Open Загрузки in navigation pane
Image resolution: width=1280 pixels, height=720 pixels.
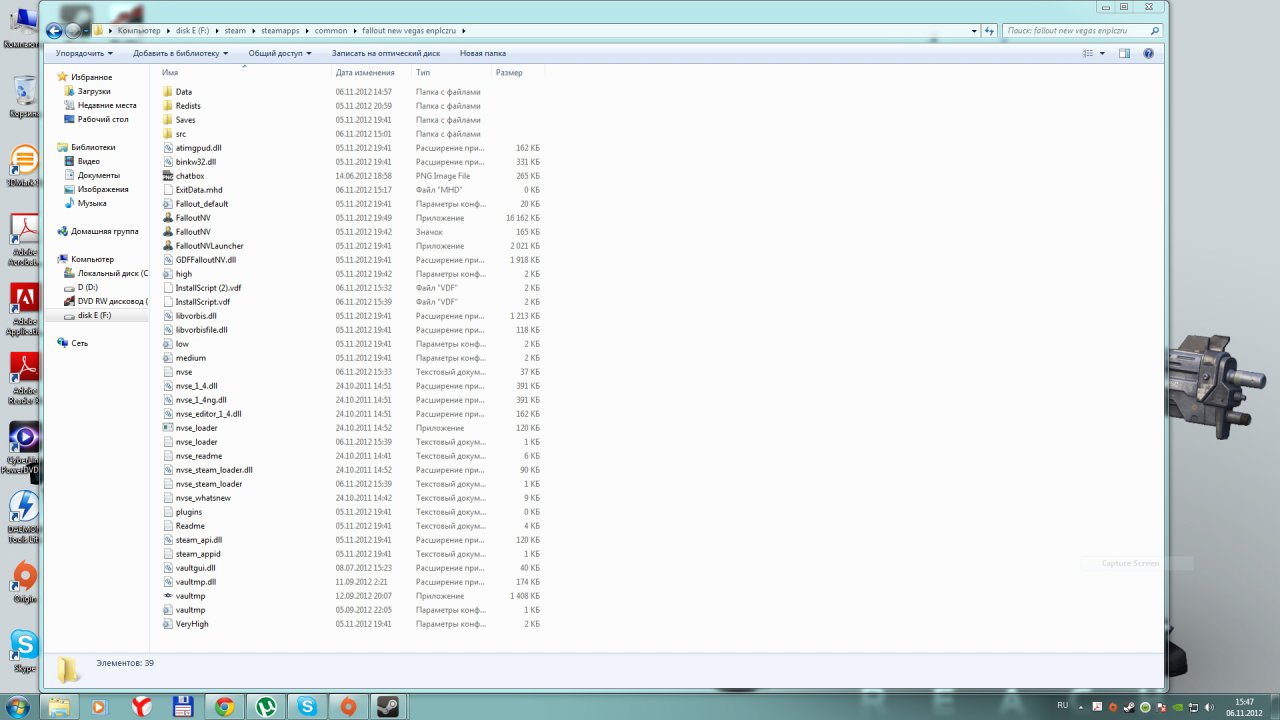point(94,91)
